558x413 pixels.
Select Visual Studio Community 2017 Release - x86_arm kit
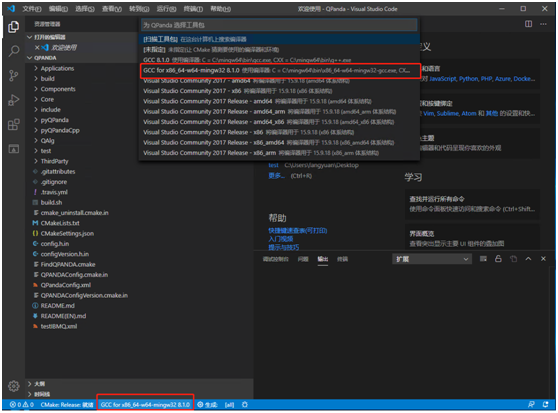pyautogui.click(x=279, y=153)
